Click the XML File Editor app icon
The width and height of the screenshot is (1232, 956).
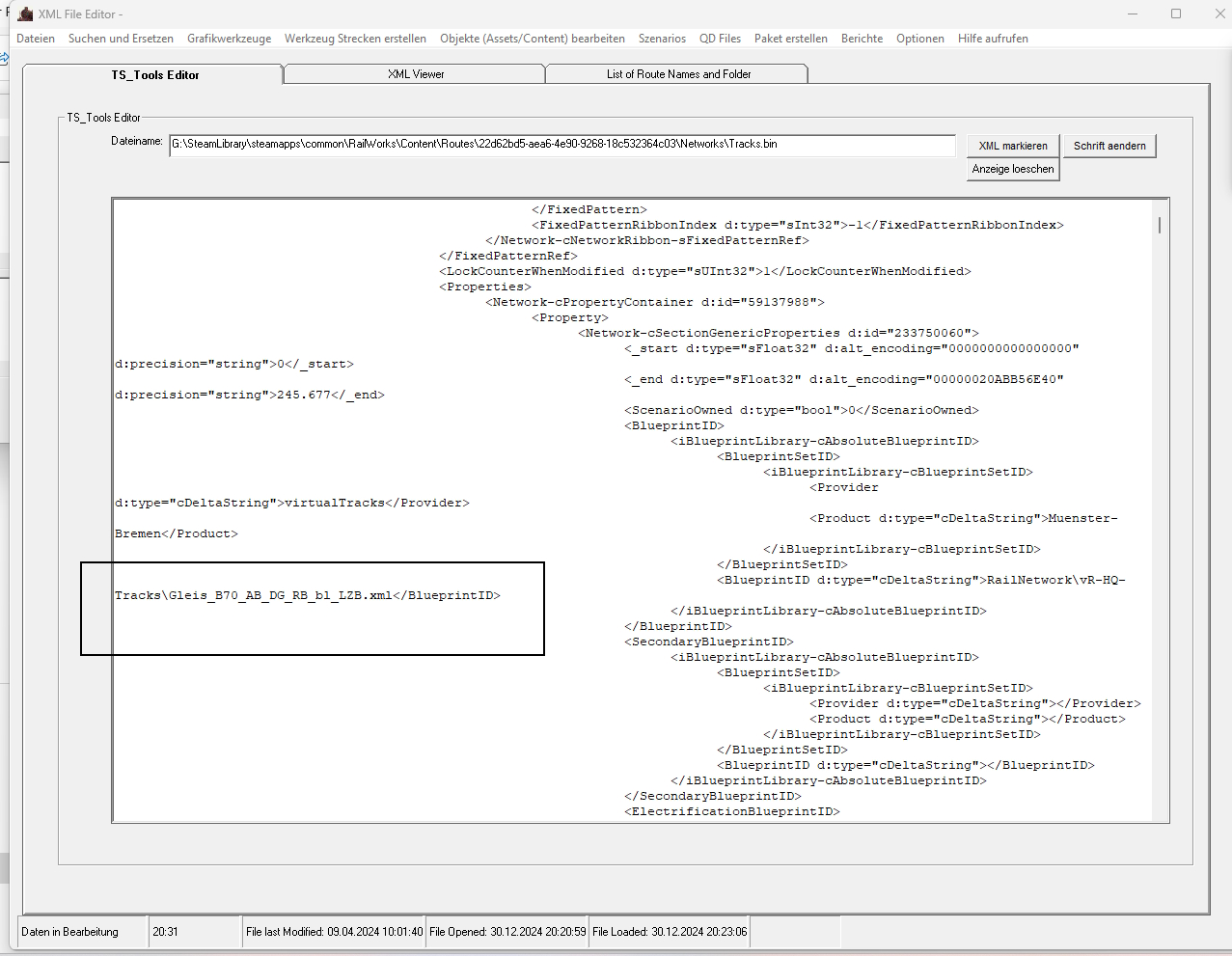pyautogui.click(x=25, y=14)
